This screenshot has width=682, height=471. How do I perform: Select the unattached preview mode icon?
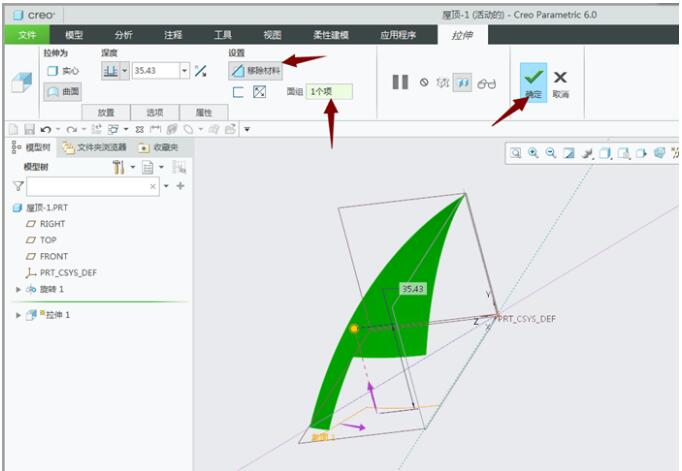pos(442,82)
